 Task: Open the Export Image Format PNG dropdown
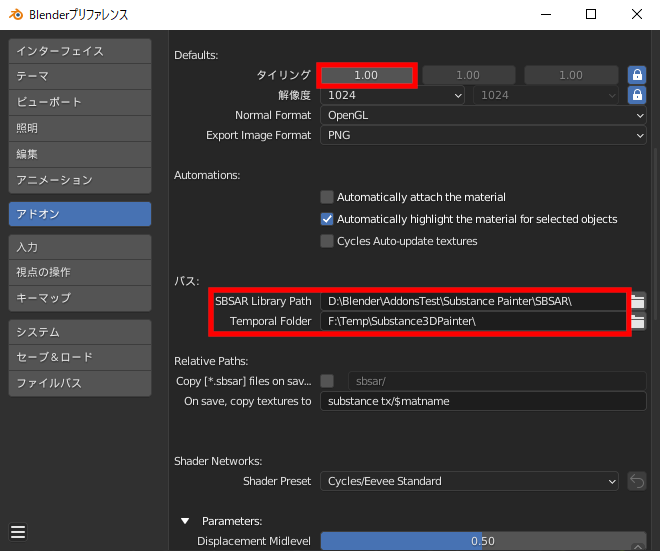point(483,135)
